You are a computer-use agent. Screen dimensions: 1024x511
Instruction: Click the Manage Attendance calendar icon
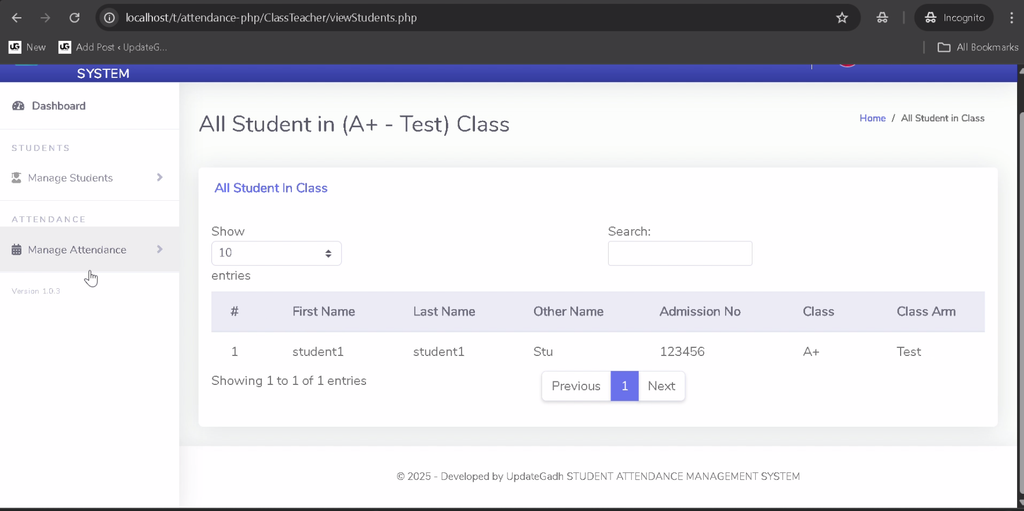[16, 250]
